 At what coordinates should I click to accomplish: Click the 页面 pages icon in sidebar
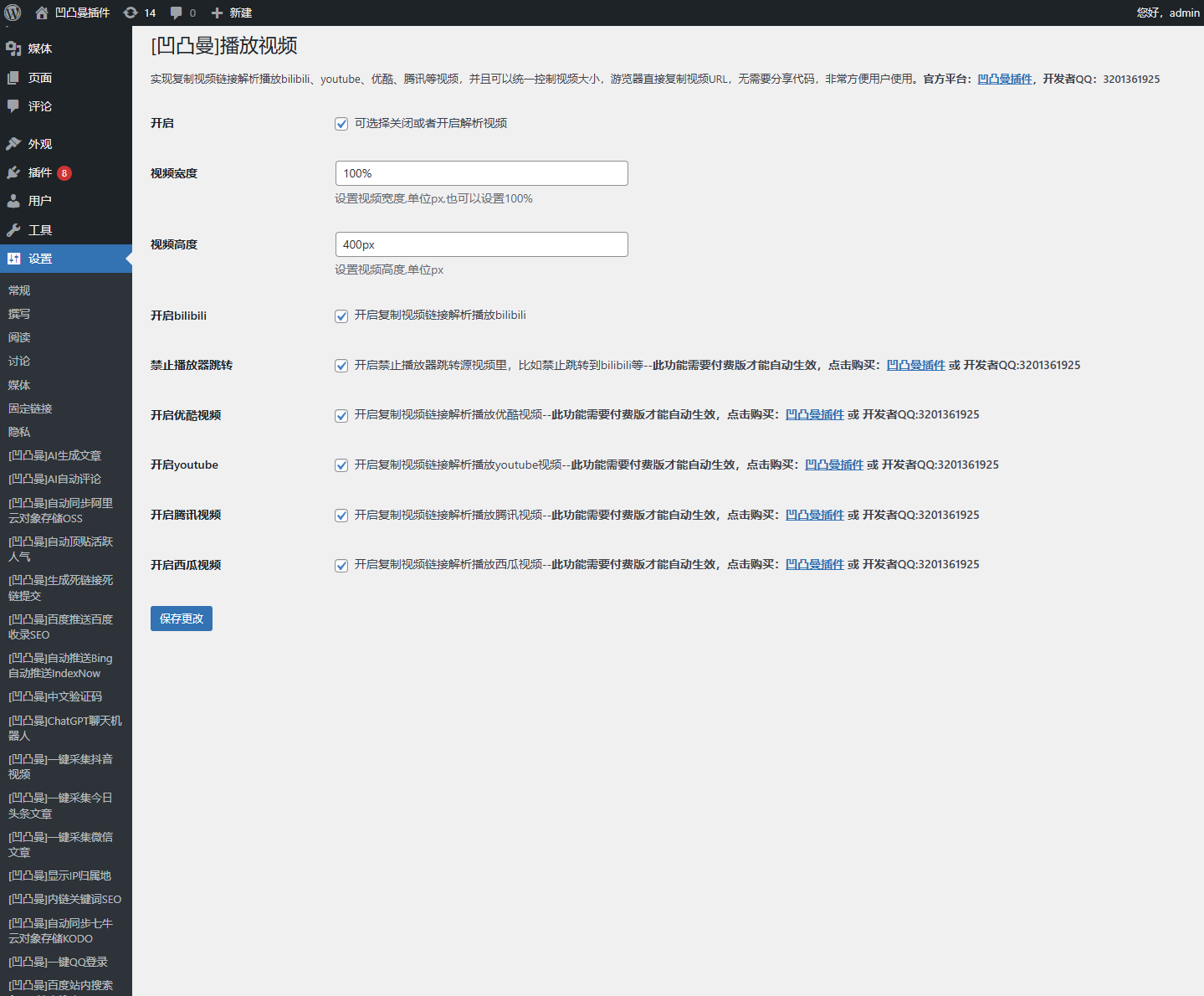pos(13,78)
